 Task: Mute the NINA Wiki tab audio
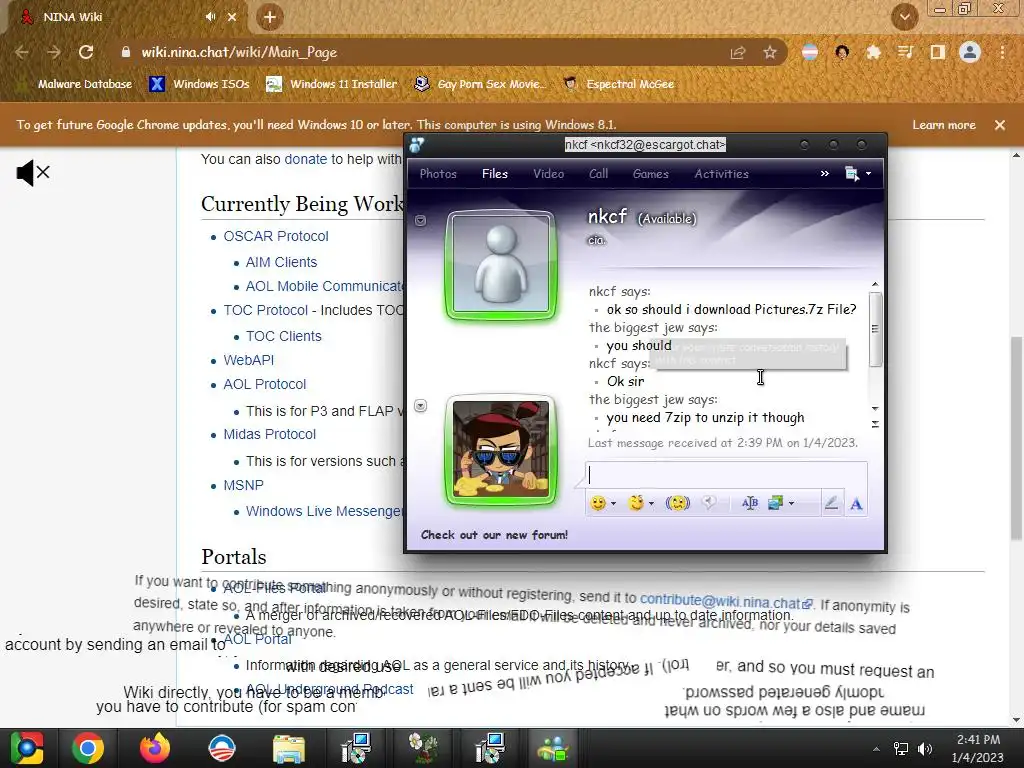click(210, 17)
